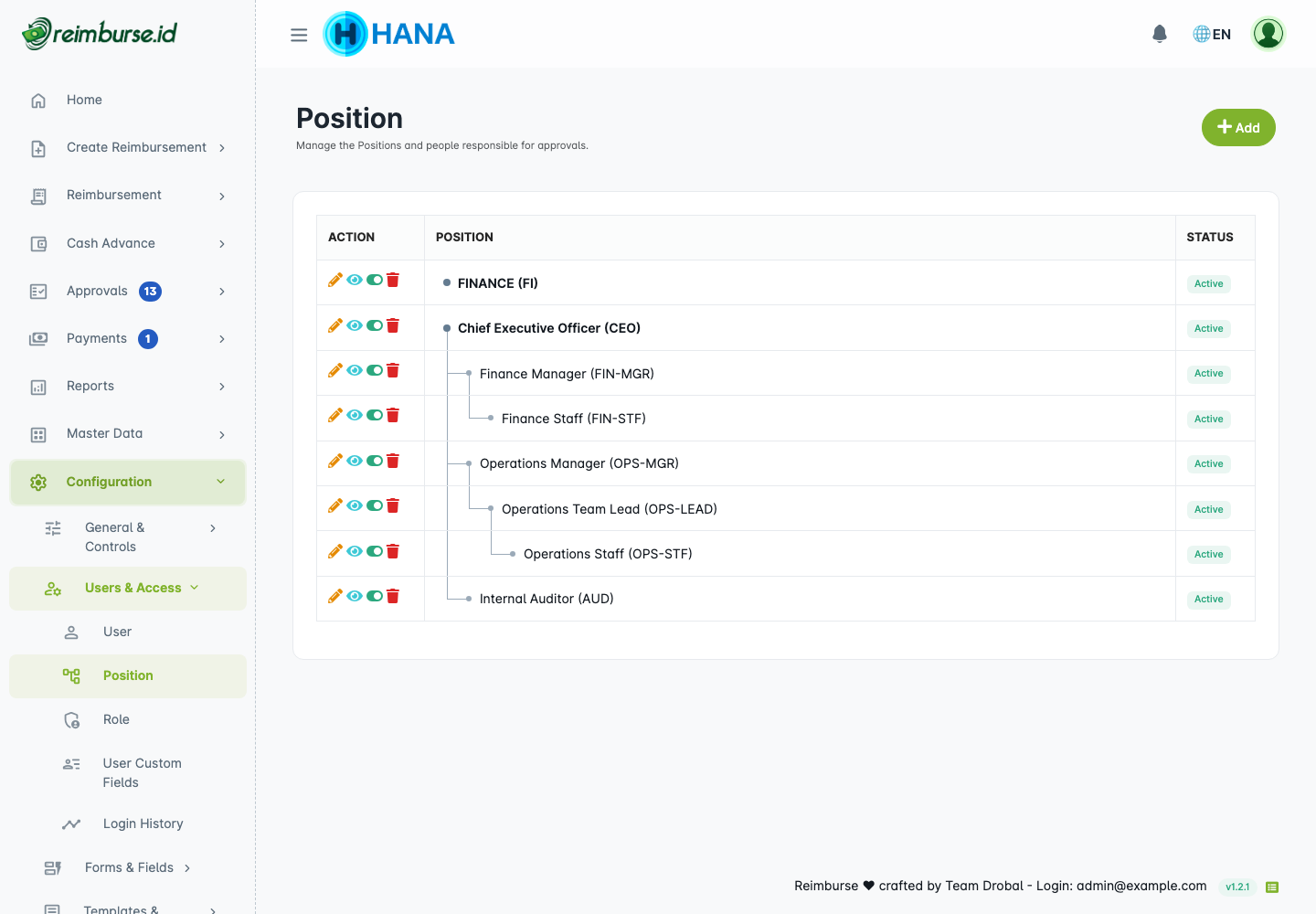
Task: Open the Reports sidebar entry
Action: 128,387
